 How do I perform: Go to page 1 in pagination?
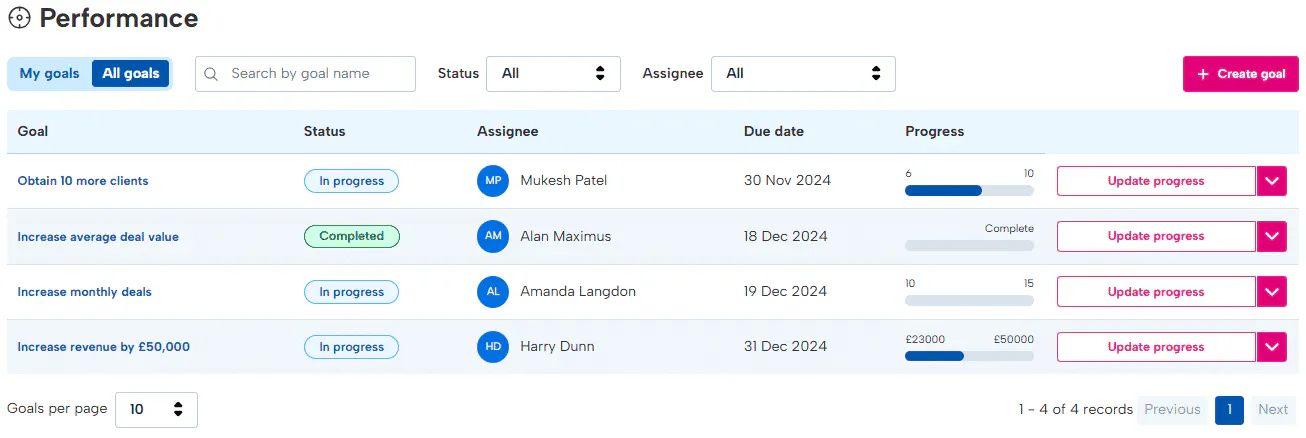(1229, 409)
